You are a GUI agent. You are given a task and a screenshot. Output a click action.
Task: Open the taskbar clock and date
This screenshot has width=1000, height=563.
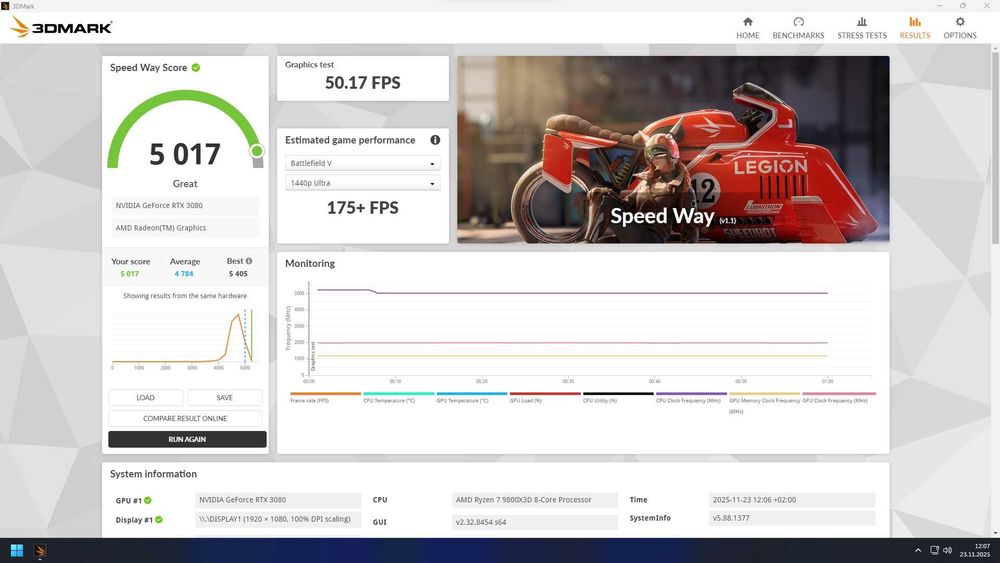pos(975,550)
